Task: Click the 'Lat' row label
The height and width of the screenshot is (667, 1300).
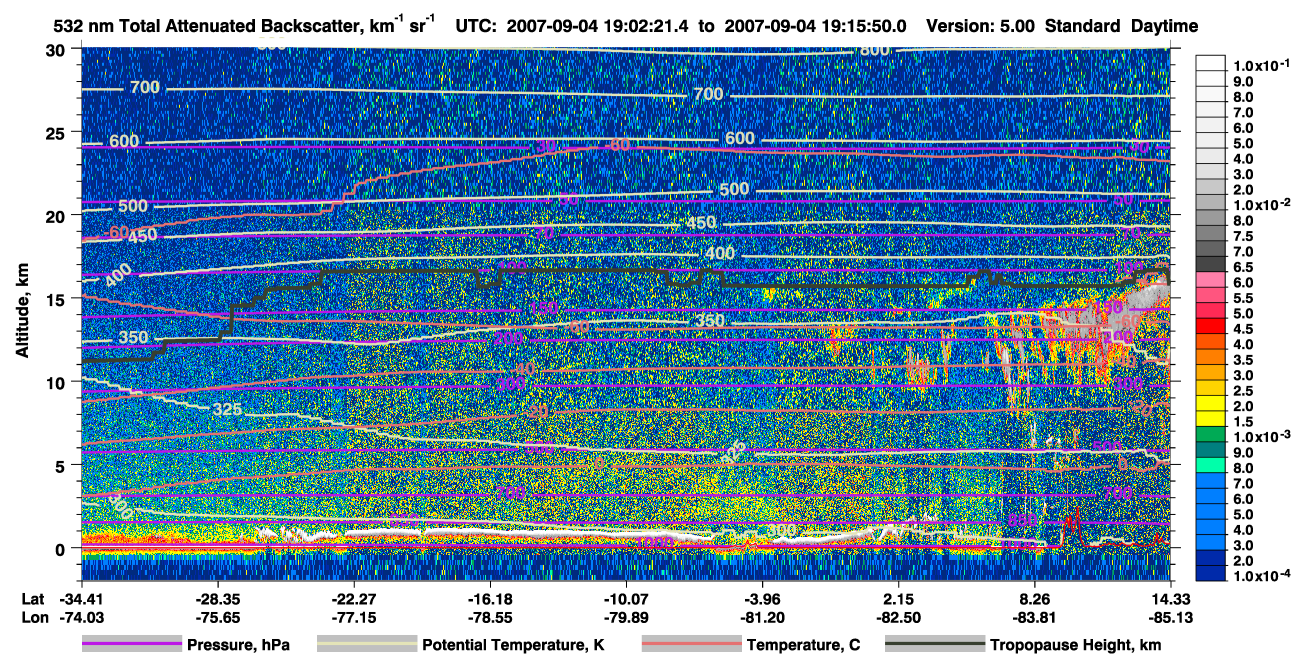Action: (32, 598)
